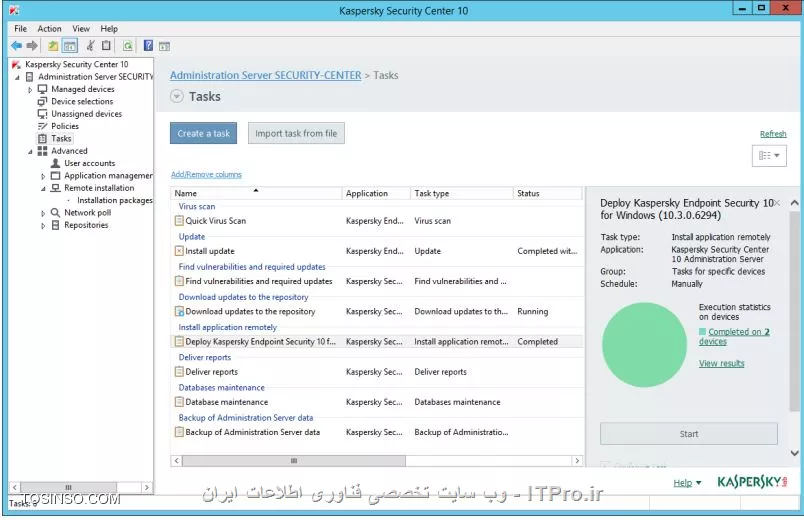Collapse the Virus scan group header

tap(197, 206)
